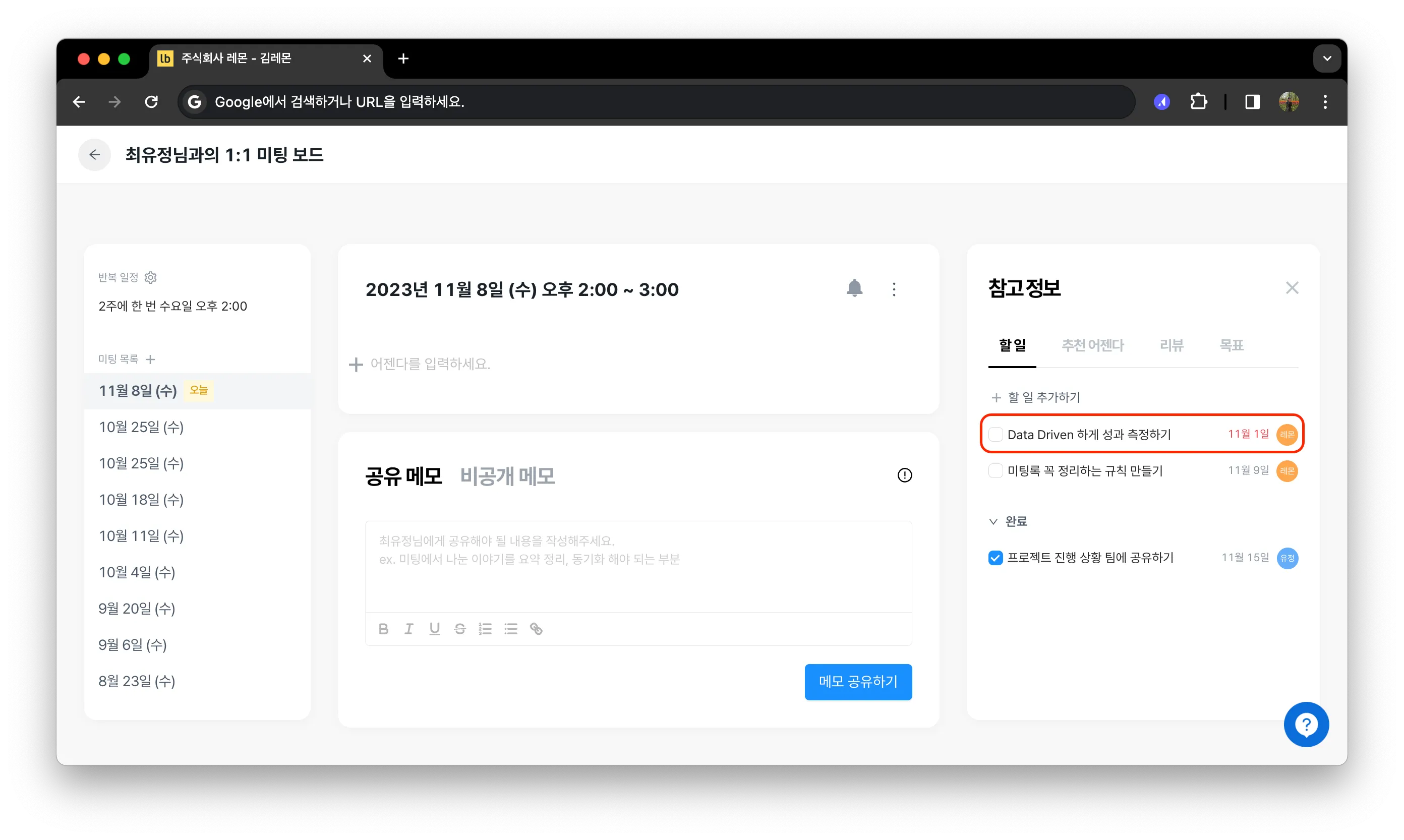The width and height of the screenshot is (1404, 840).
Task: Check off 미팅록 꼭 정리하는 규칙 만들기
Action: (995, 470)
